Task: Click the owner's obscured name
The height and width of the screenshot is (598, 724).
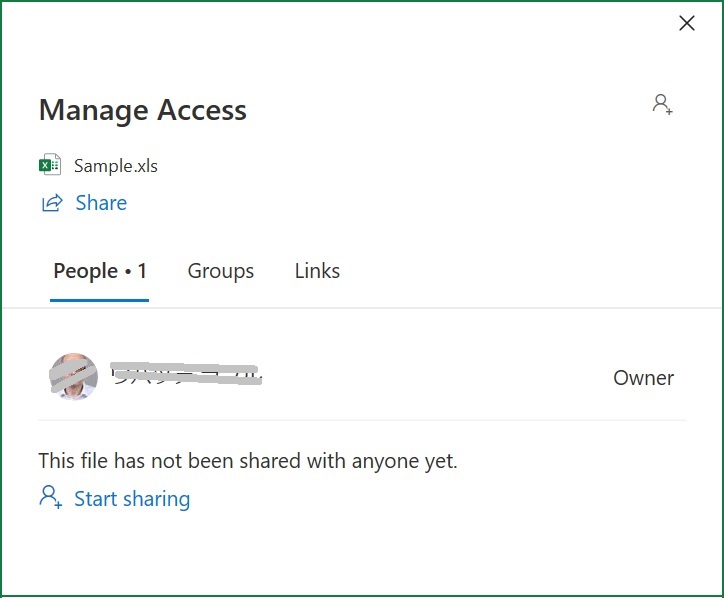Action: (x=186, y=374)
